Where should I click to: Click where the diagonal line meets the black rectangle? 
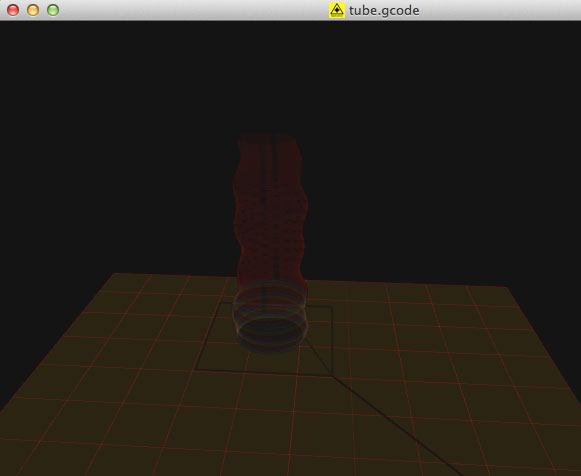[332, 375]
